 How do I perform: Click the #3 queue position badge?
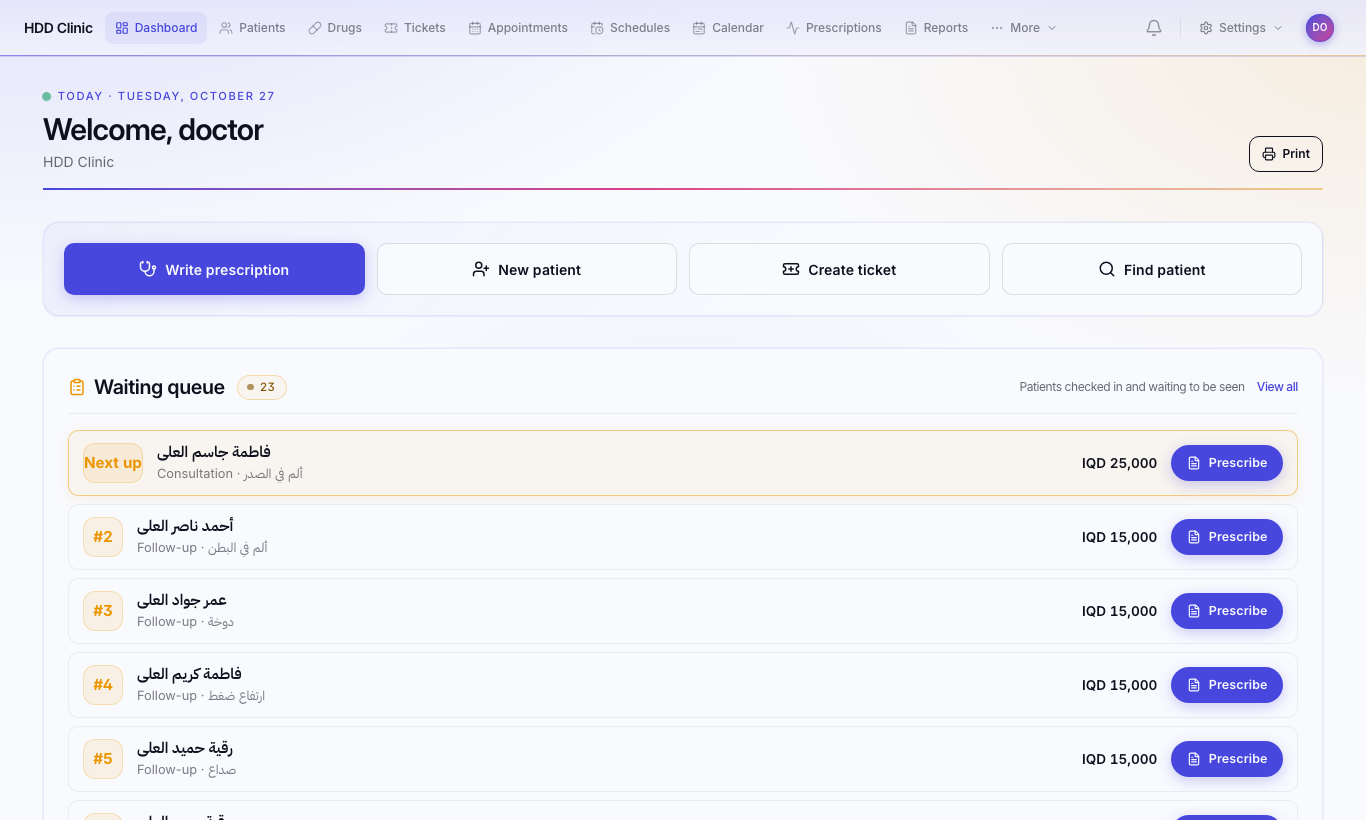(x=103, y=611)
